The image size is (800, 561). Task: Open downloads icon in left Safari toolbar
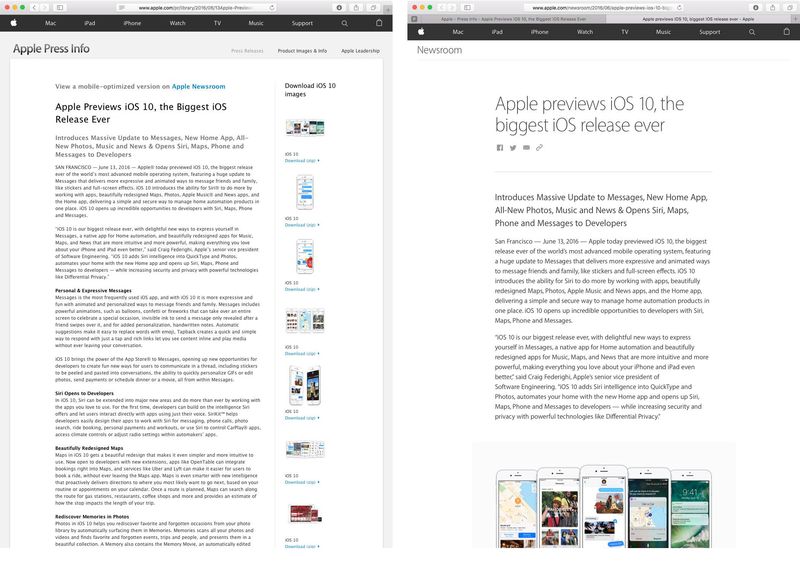click(x=339, y=8)
